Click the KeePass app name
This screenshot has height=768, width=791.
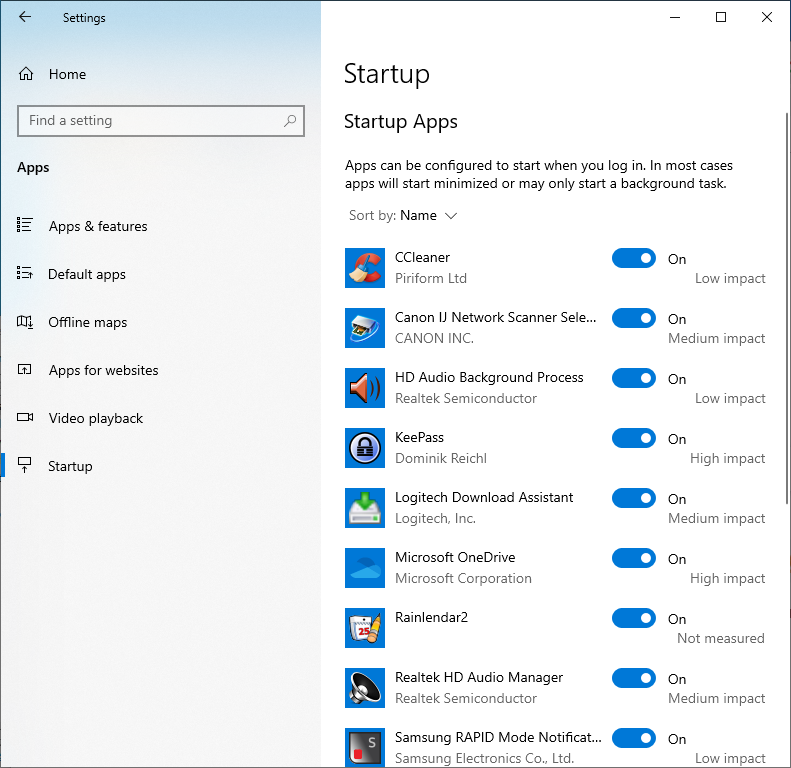(419, 437)
